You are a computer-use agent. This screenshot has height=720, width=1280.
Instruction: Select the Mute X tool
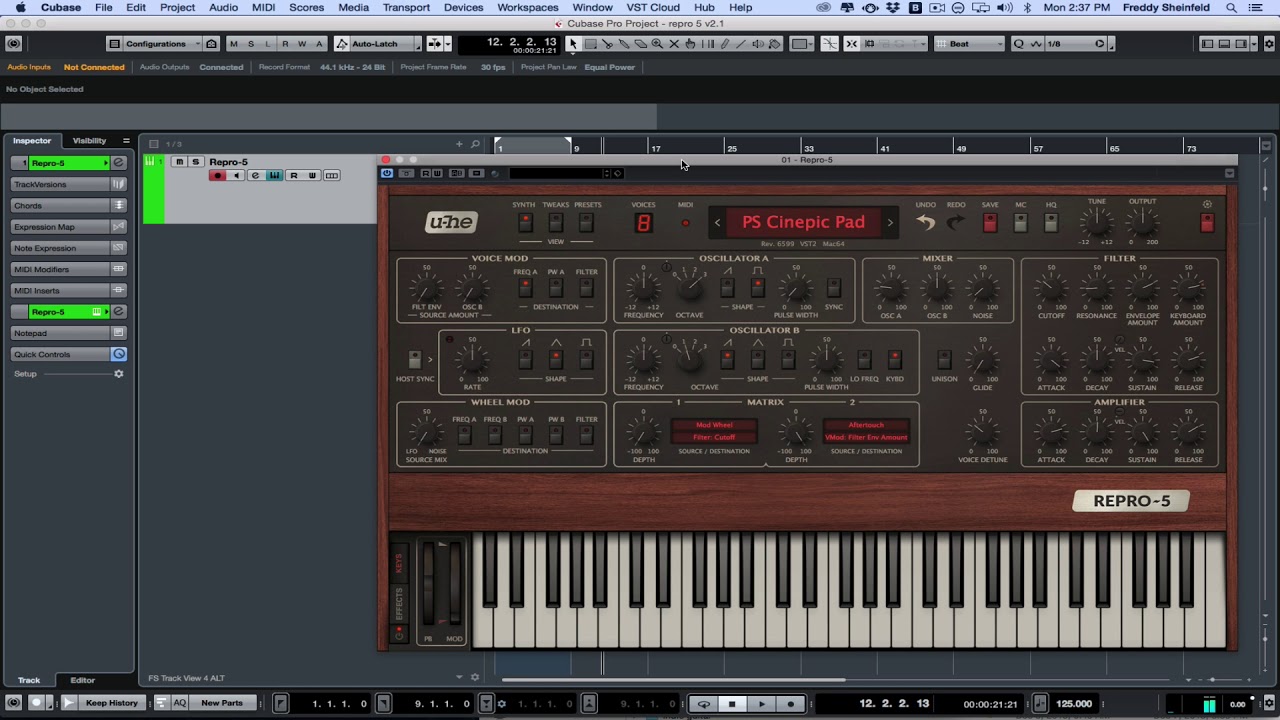click(674, 44)
